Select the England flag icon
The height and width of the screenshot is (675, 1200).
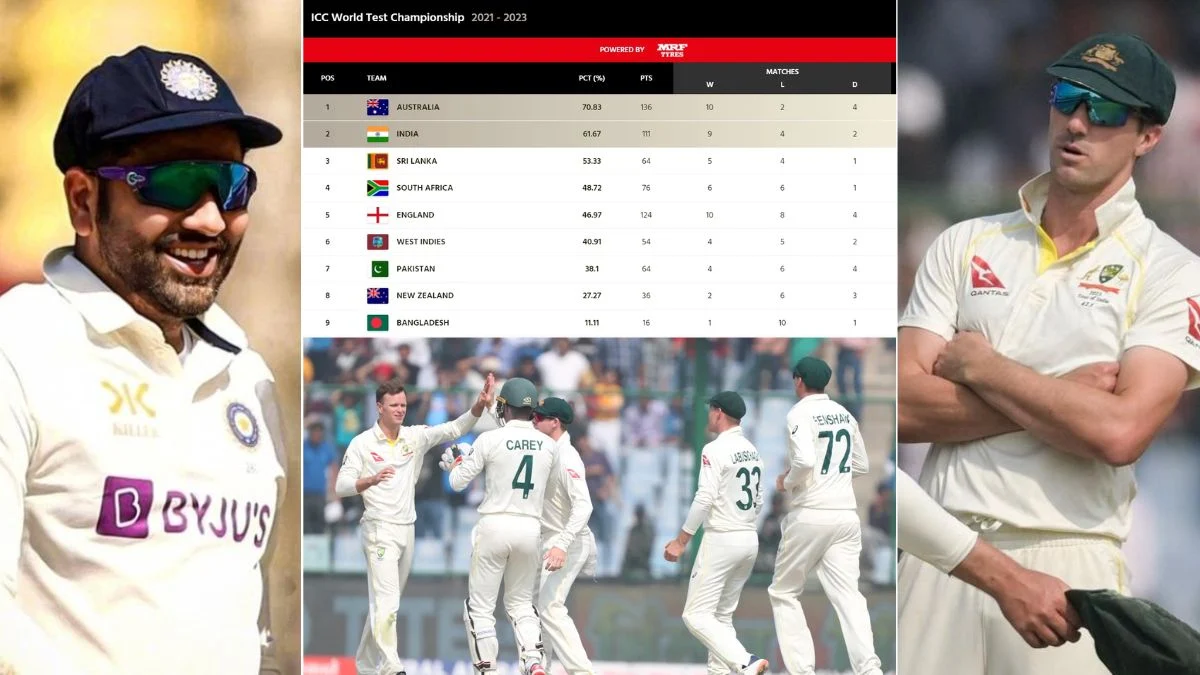pos(377,215)
